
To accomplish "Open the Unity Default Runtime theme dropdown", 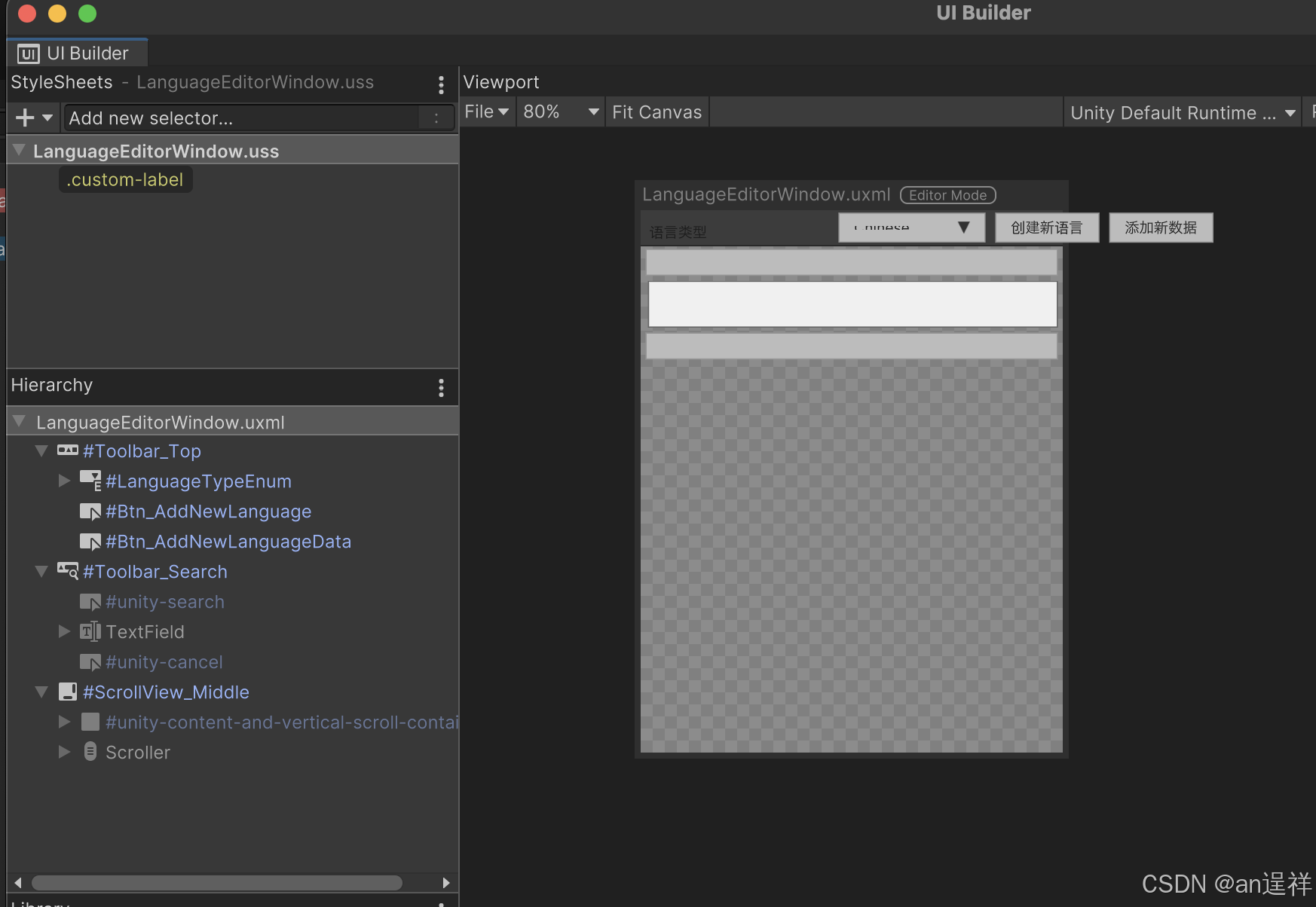I will click(x=1182, y=112).
